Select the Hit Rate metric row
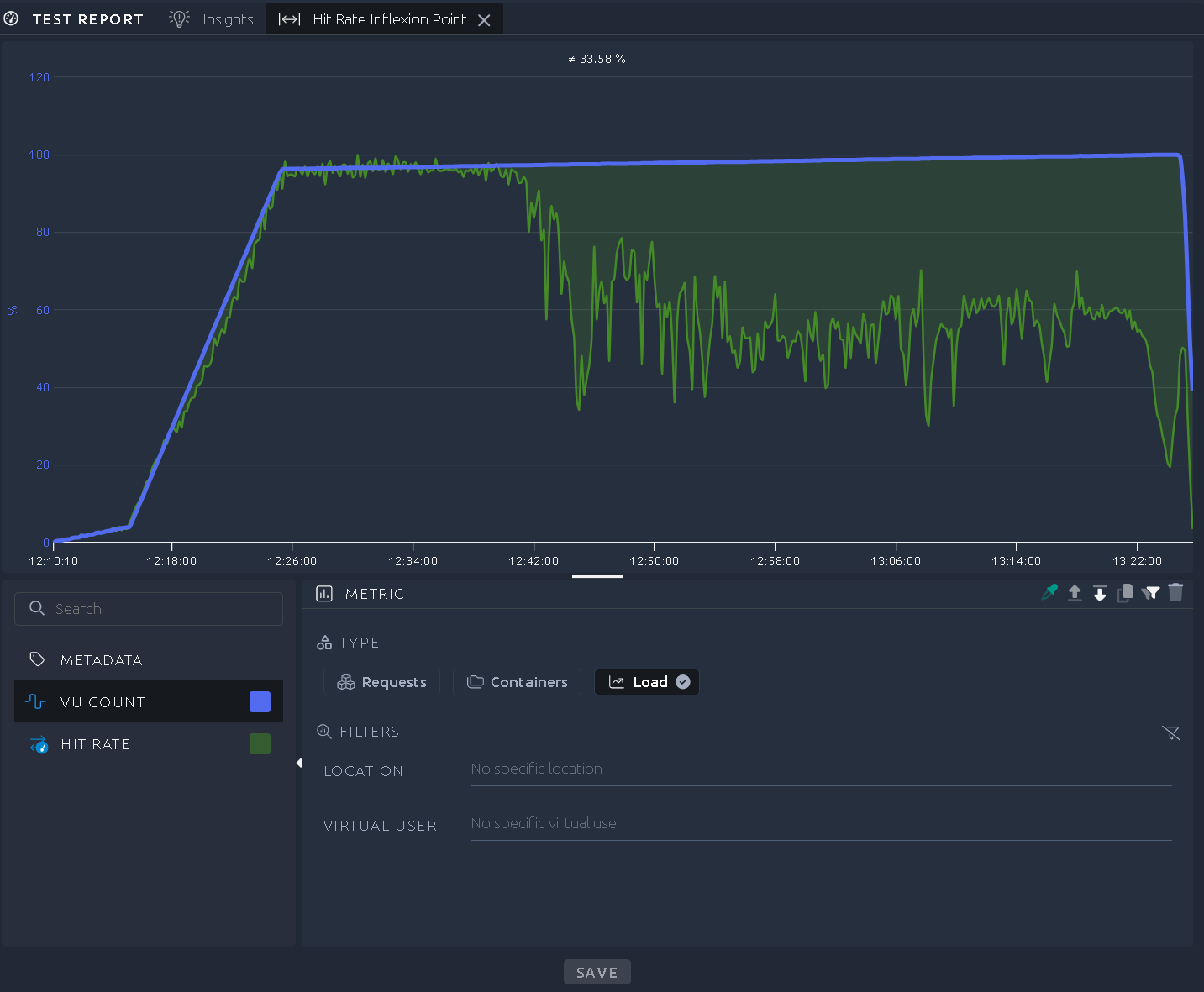This screenshot has height=992, width=1204. 149,744
